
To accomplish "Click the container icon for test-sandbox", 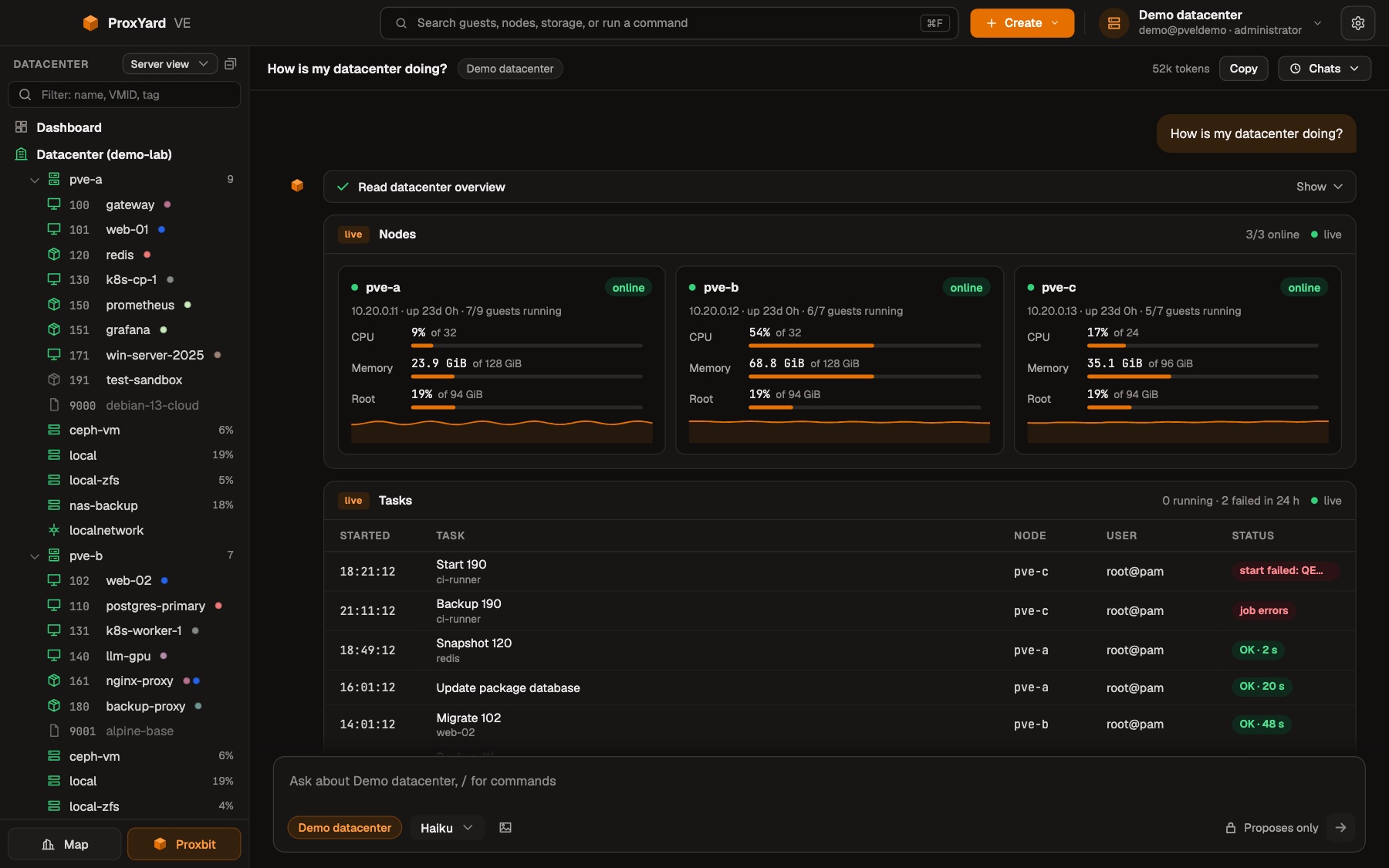I will point(54,380).
